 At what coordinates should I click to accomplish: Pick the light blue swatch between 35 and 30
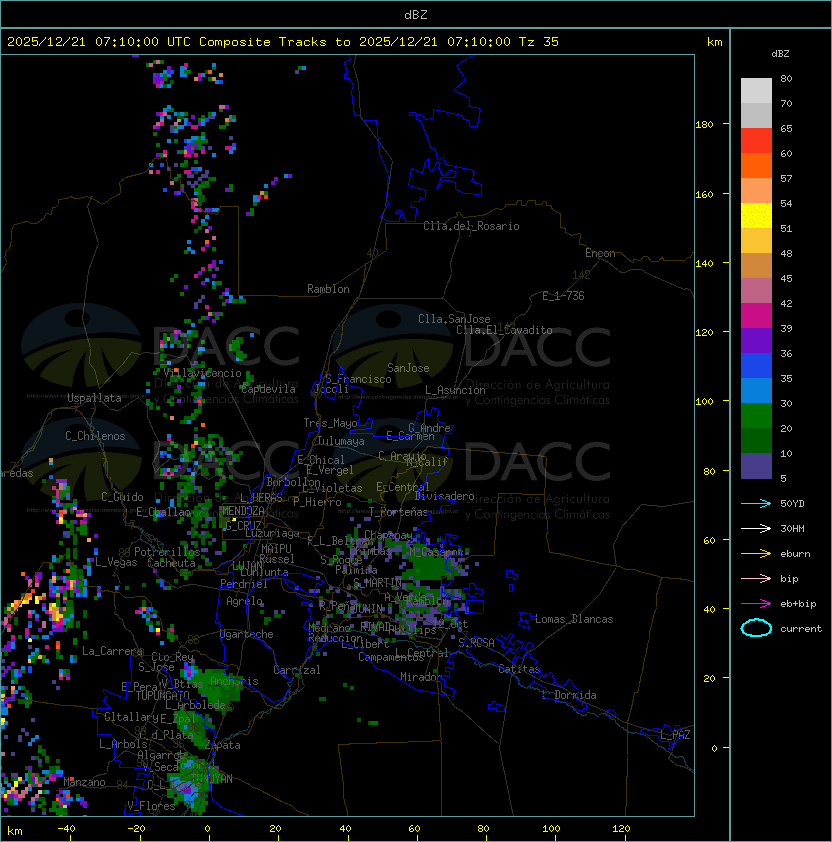point(756,390)
